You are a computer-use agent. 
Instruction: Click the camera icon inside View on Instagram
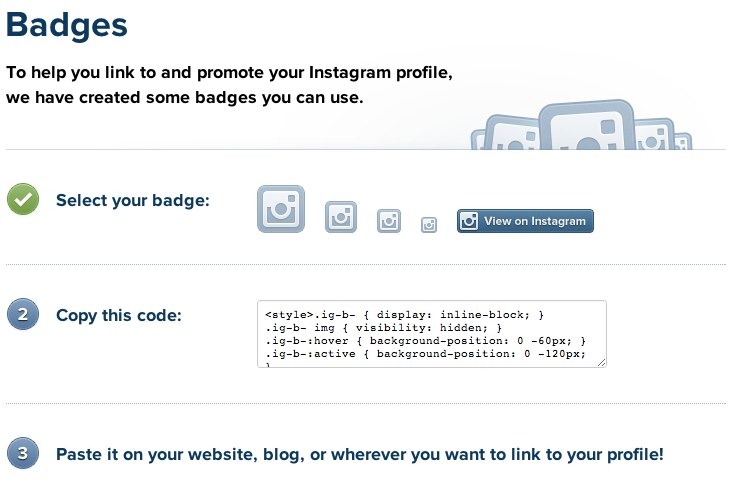tap(469, 221)
